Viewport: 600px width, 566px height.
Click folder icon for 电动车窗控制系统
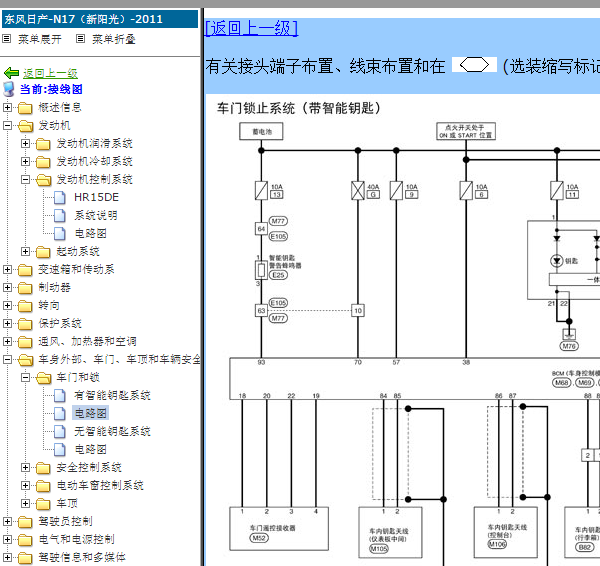pyautogui.click(x=43, y=486)
